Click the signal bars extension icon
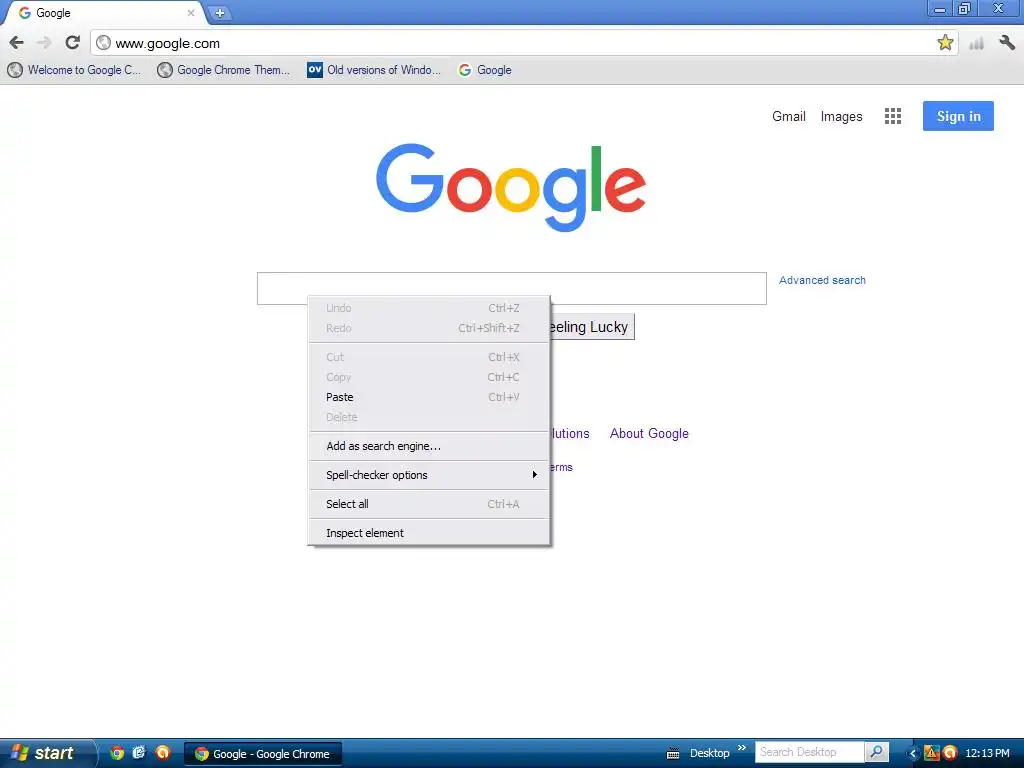The height and width of the screenshot is (768, 1024). [x=976, y=44]
